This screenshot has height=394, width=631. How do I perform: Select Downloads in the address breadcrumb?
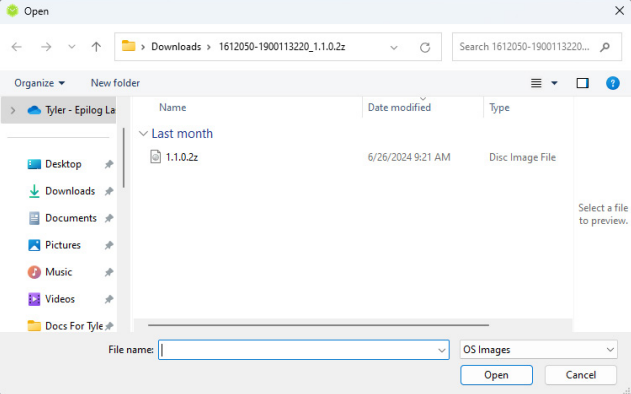click(x=176, y=47)
